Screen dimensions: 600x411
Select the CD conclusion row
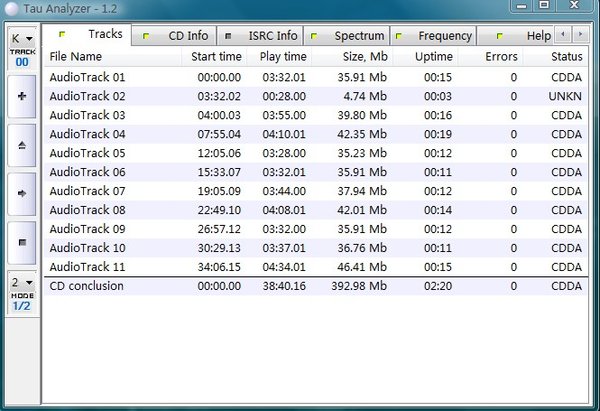coord(316,286)
